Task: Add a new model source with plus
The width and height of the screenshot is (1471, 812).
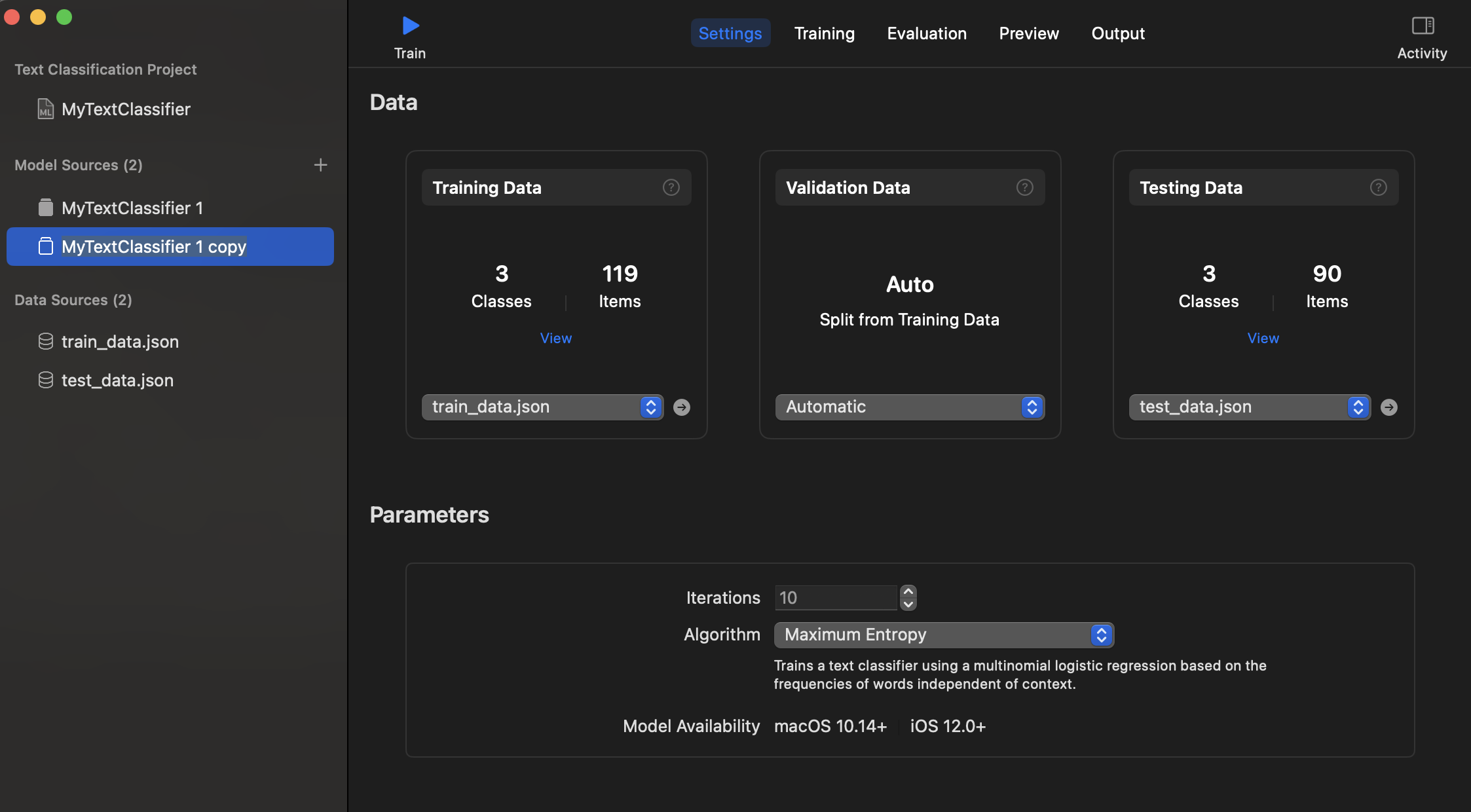Action: (x=320, y=165)
